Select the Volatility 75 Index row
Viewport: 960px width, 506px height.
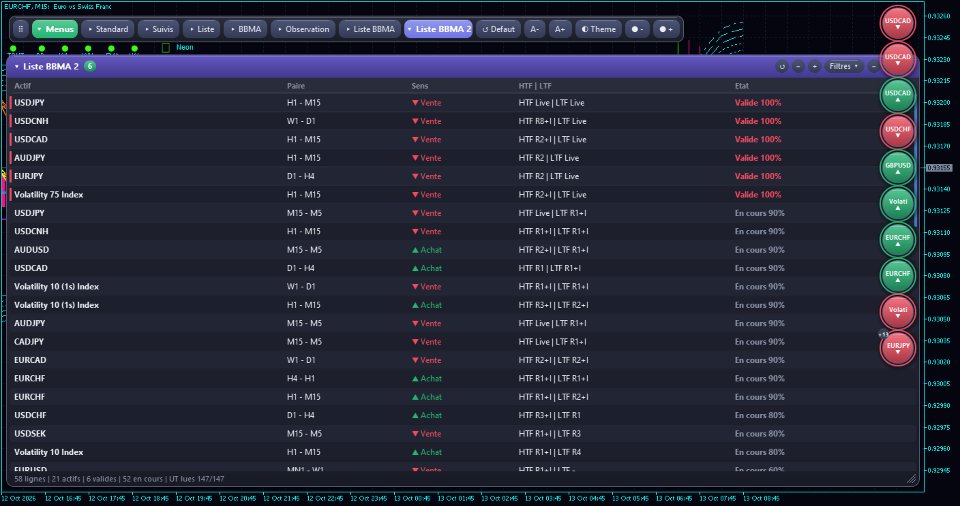(462, 194)
